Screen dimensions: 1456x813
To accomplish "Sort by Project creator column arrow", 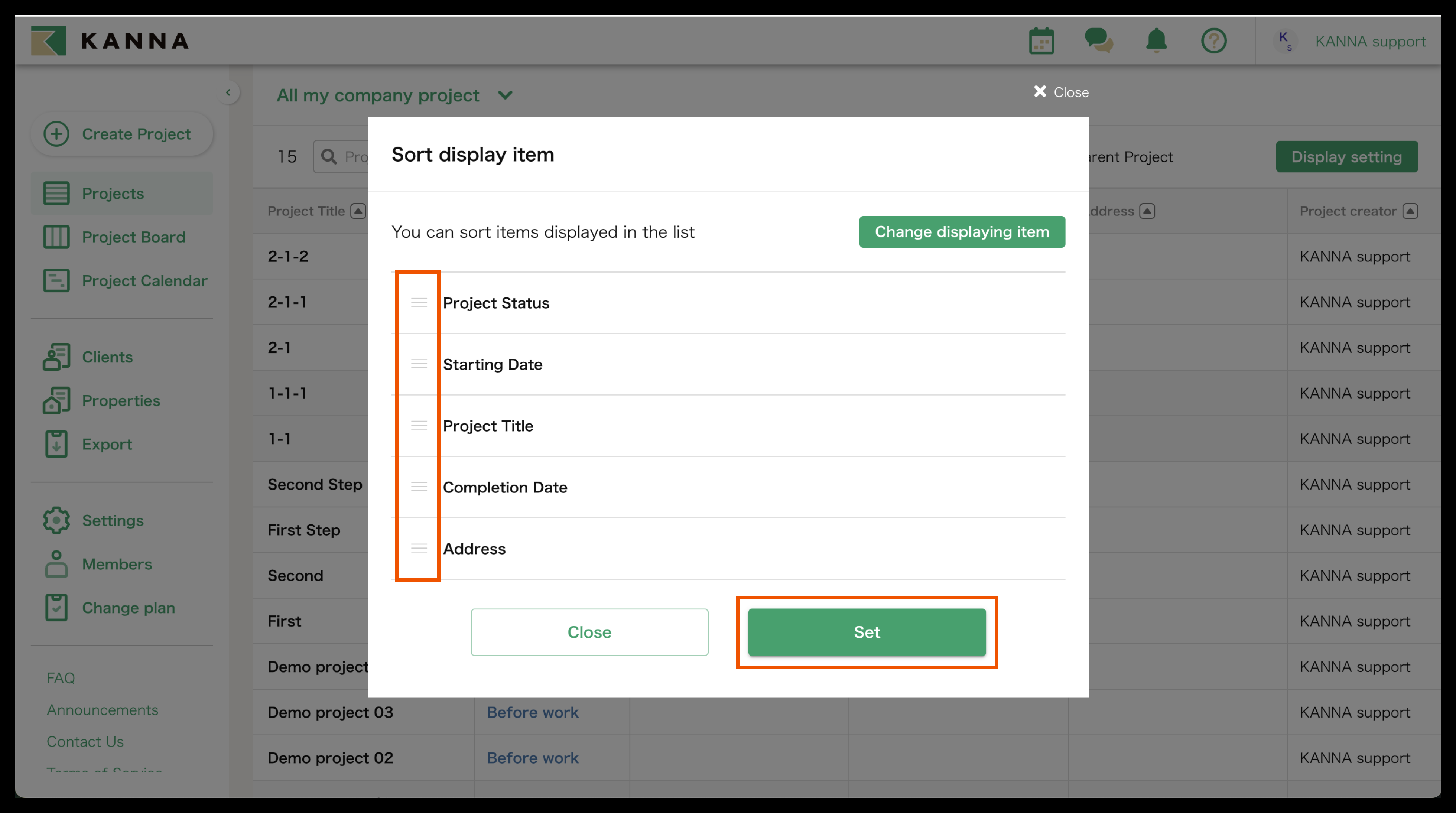I will coord(1410,211).
